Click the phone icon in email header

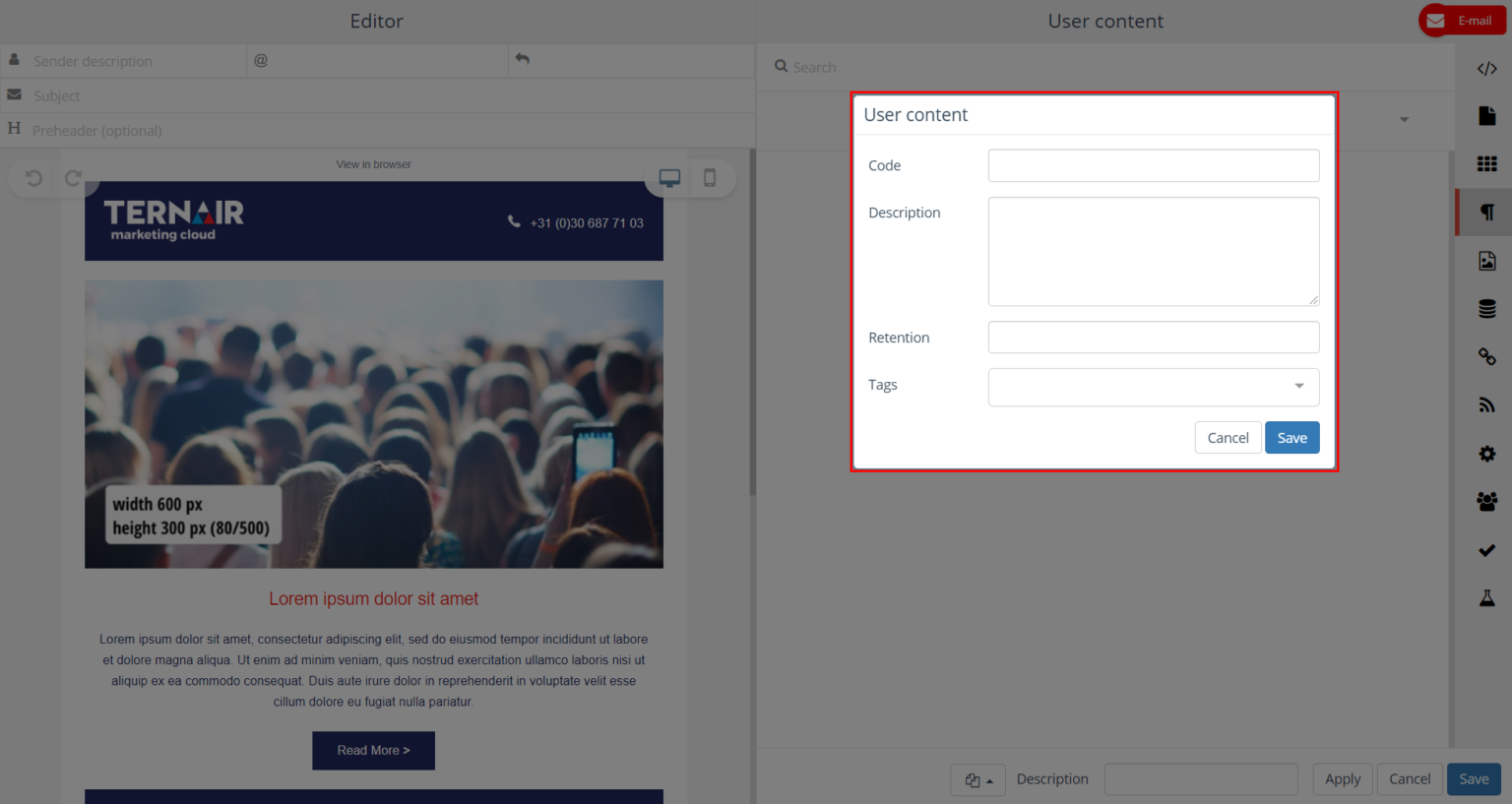tap(514, 221)
